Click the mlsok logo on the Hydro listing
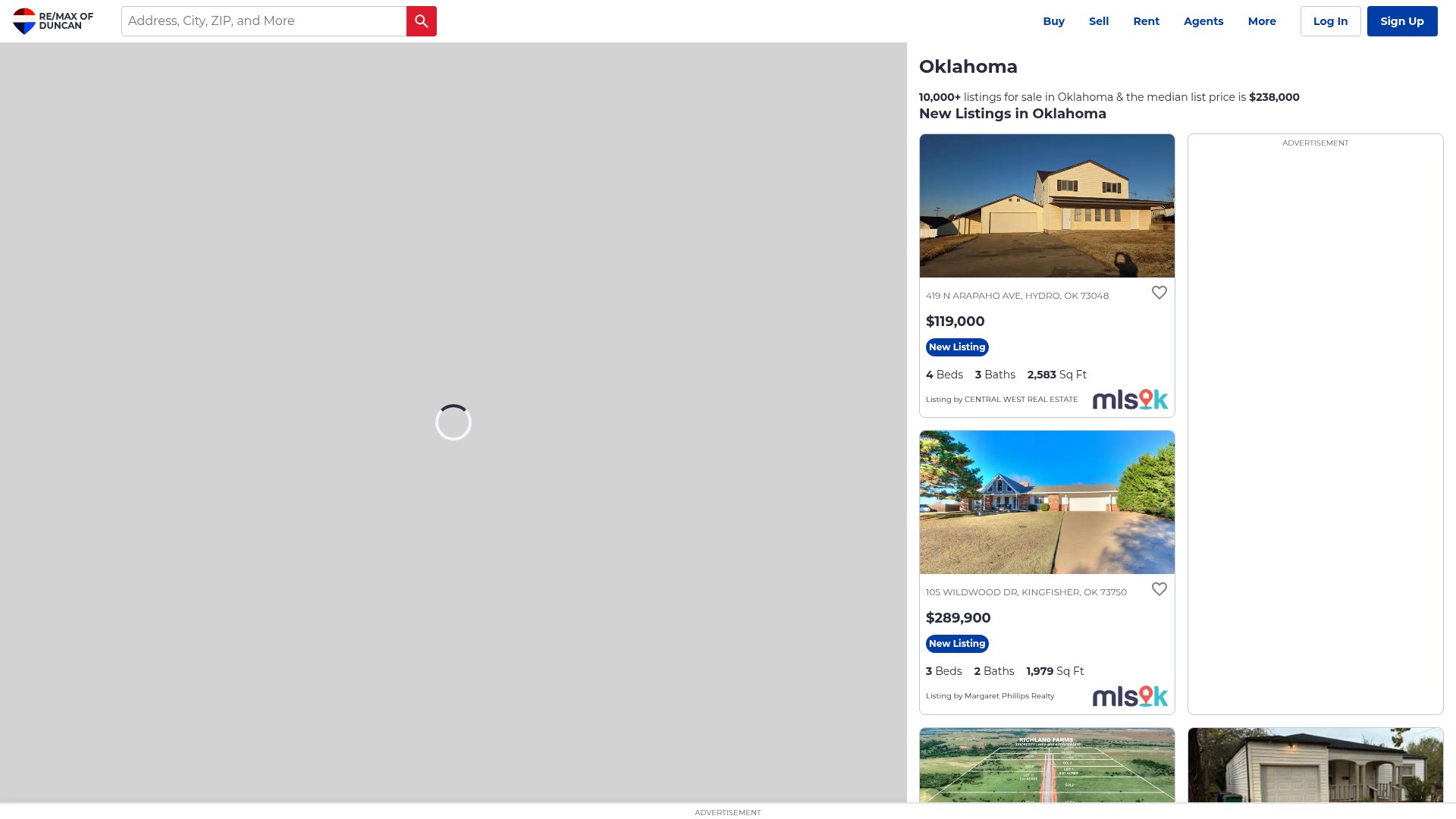Image resolution: width=1456 pixels, height=819 pixels. (x=1130, y=400)
